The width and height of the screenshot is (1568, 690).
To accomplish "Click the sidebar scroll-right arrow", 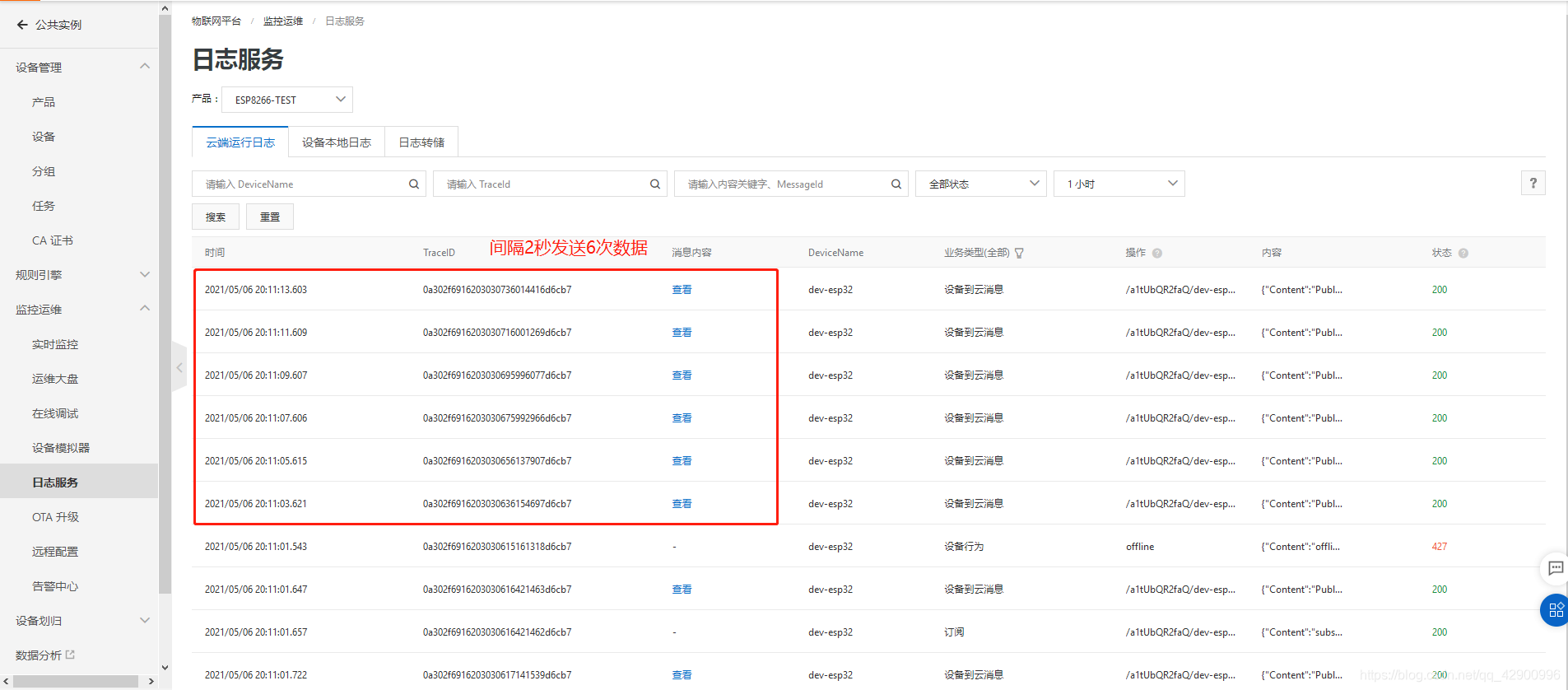I will pyautogui.click(x=151, y=681).
